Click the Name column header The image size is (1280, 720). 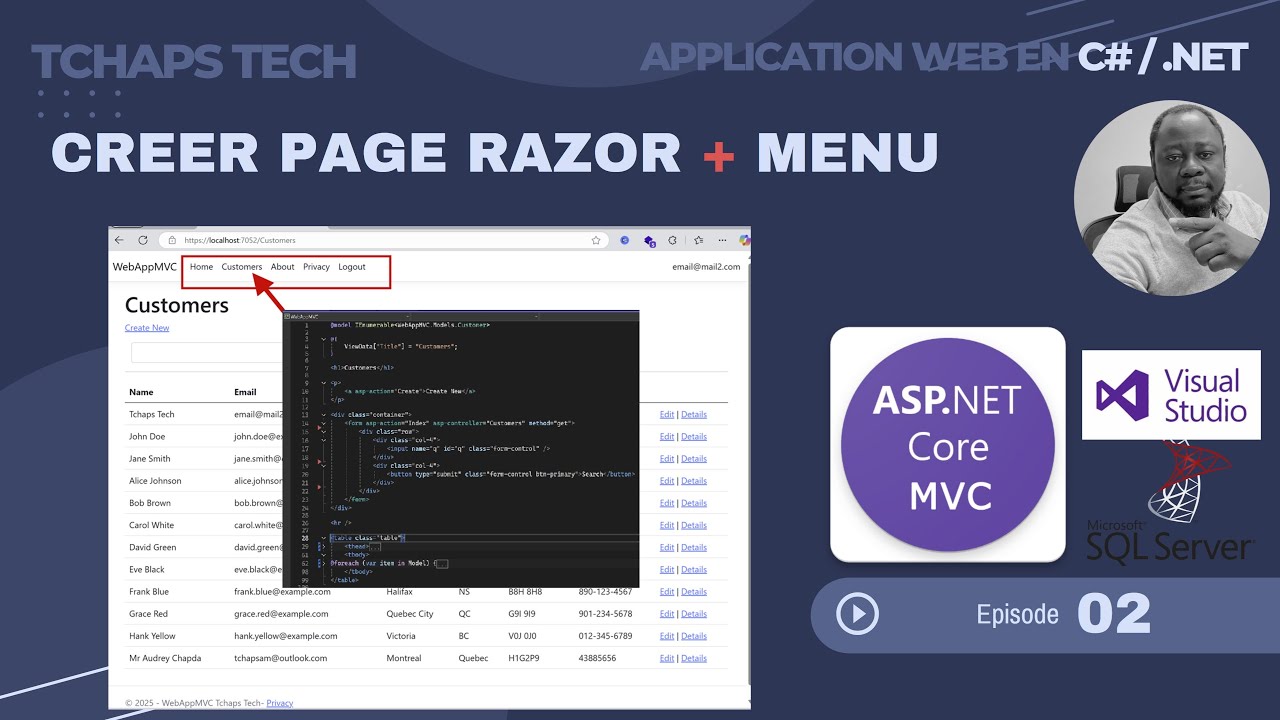coord(141,392)
